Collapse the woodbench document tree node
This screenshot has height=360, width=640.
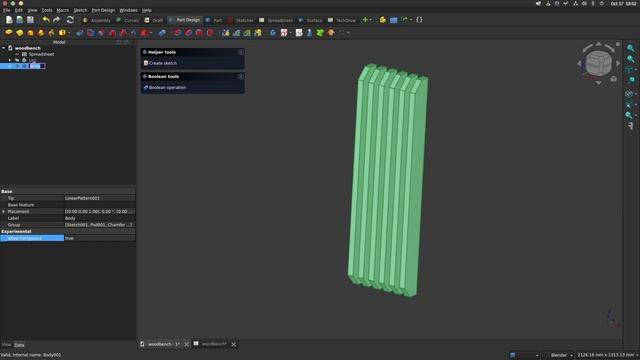point(4,48)
